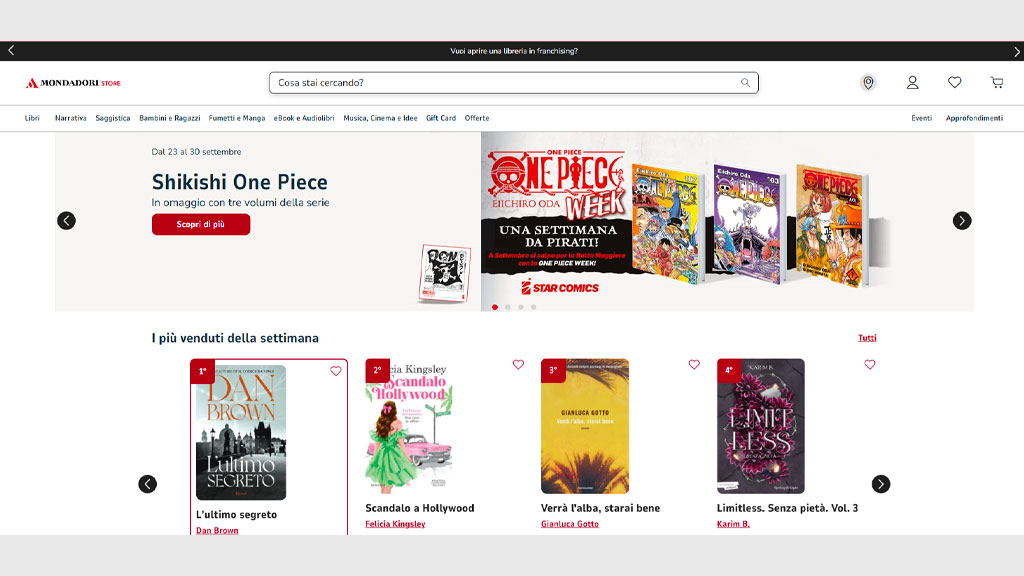Open the store locator pin icon

point(868,83)
